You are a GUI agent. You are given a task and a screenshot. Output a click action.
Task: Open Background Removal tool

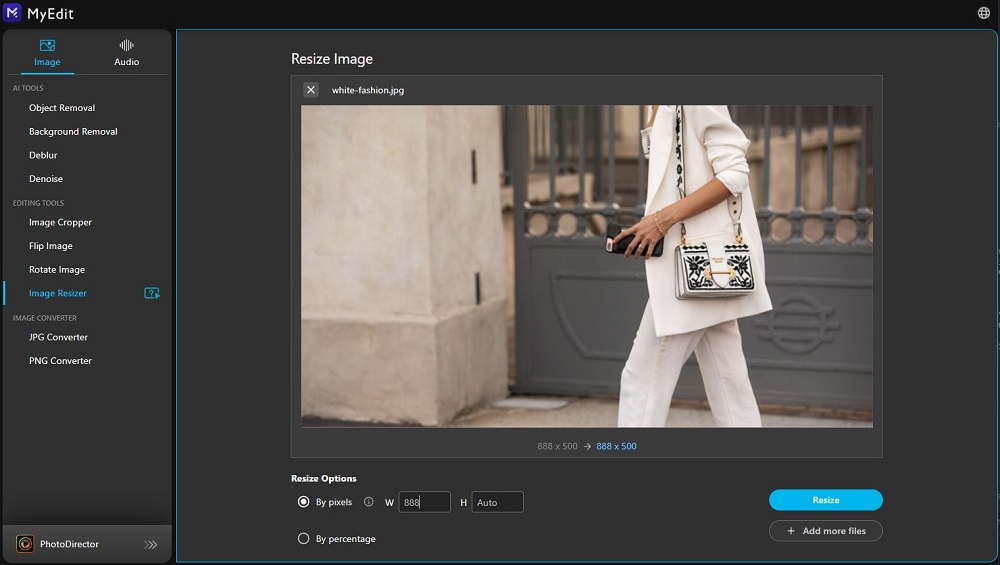(73, 131)
